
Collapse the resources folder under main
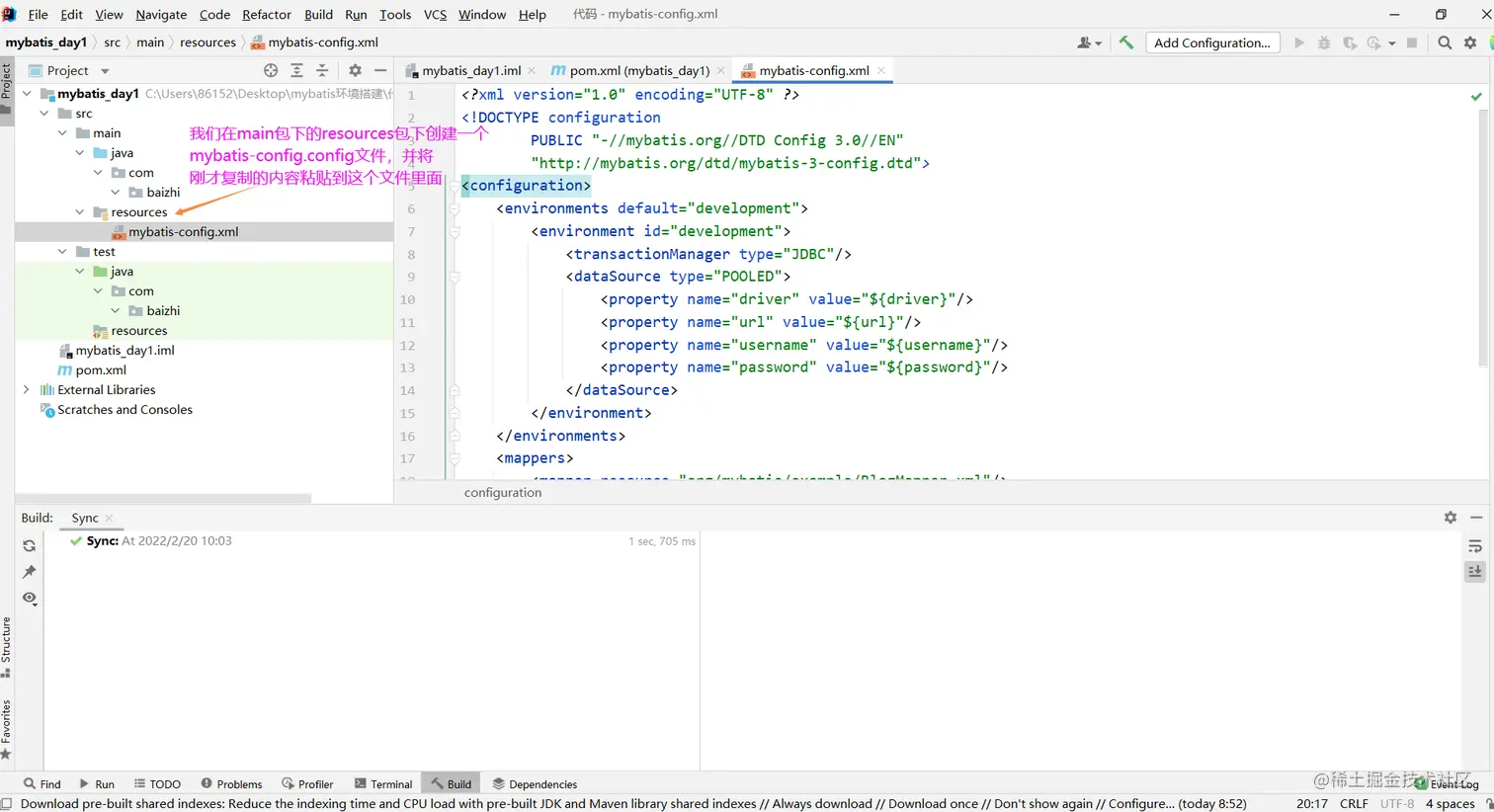pos(80,212)
